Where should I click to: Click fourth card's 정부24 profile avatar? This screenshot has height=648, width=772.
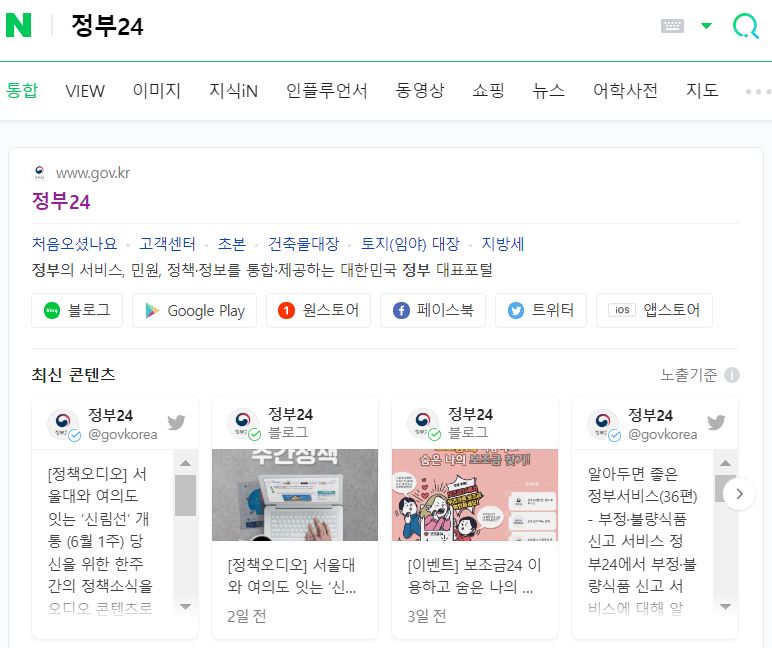pyautogui.click(x=604, y=423)
